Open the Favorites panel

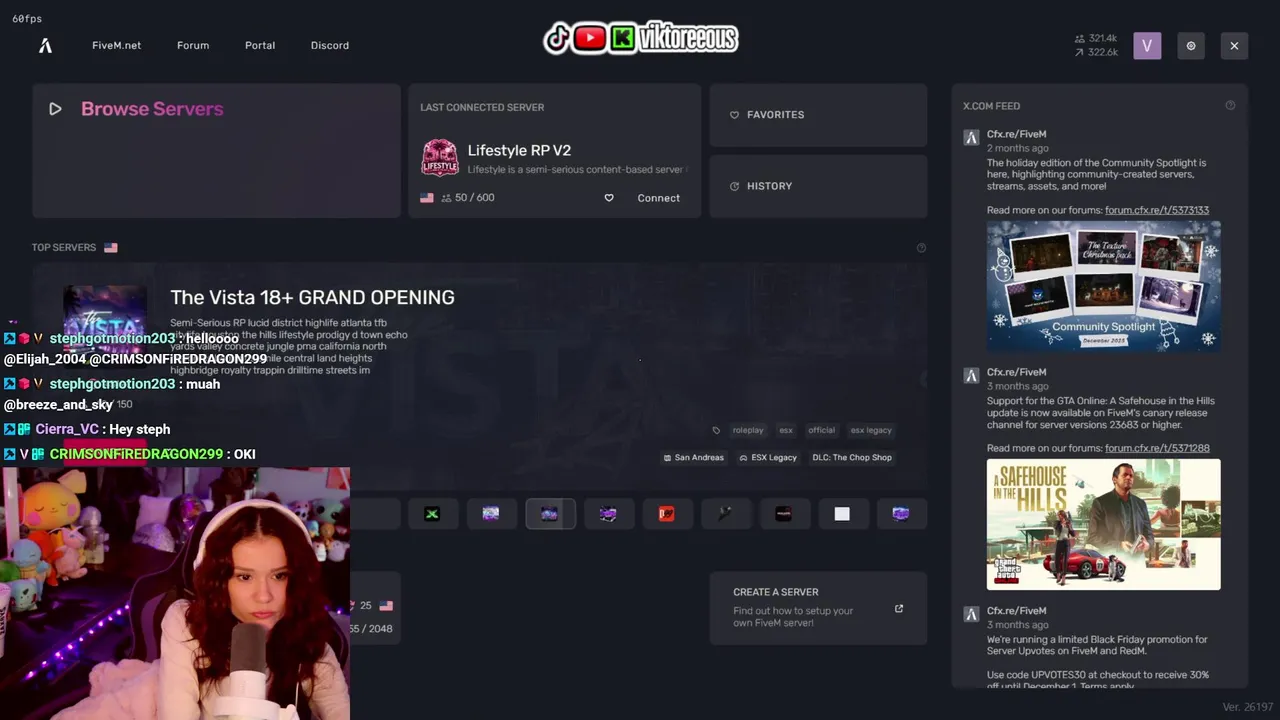[x=818, y=114]
